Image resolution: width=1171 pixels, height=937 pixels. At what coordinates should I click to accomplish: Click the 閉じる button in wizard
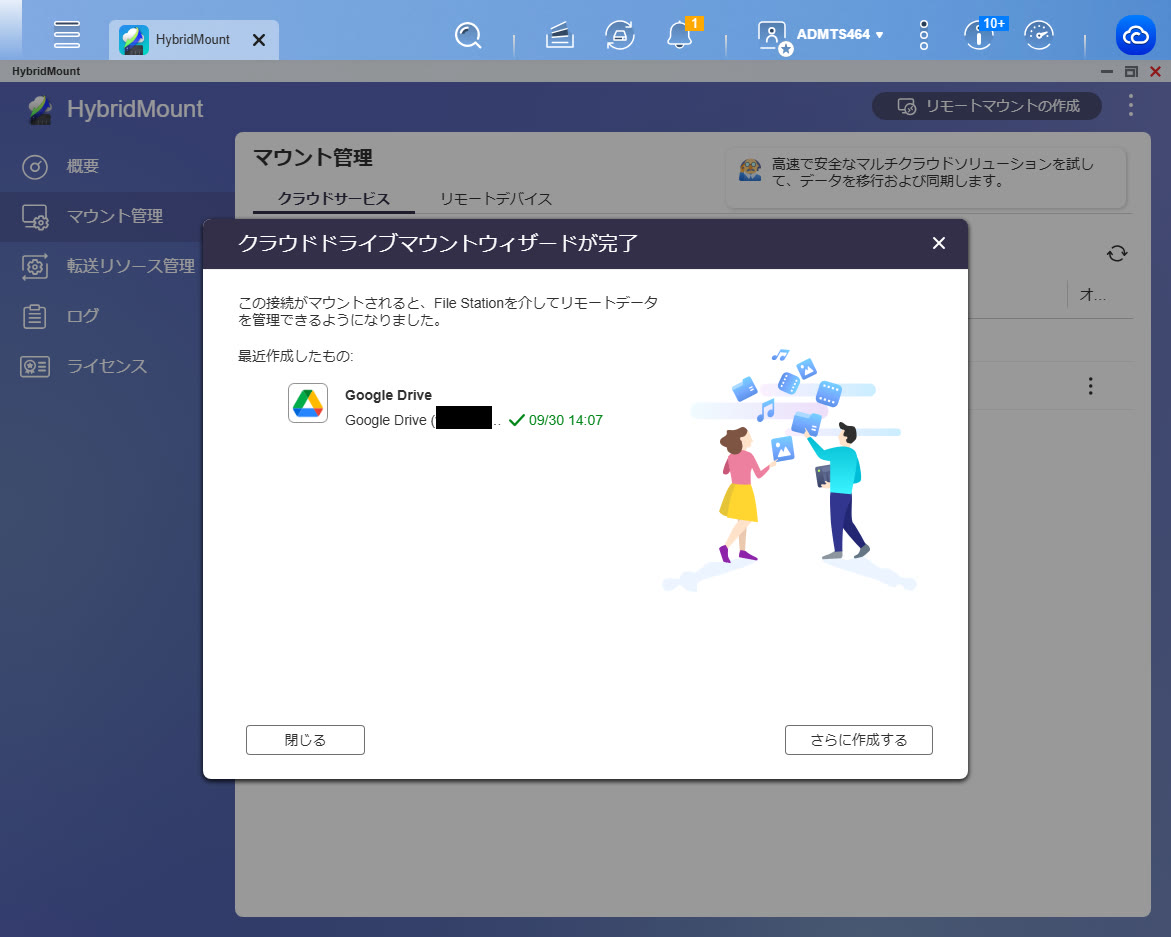[x=305, y=740]
